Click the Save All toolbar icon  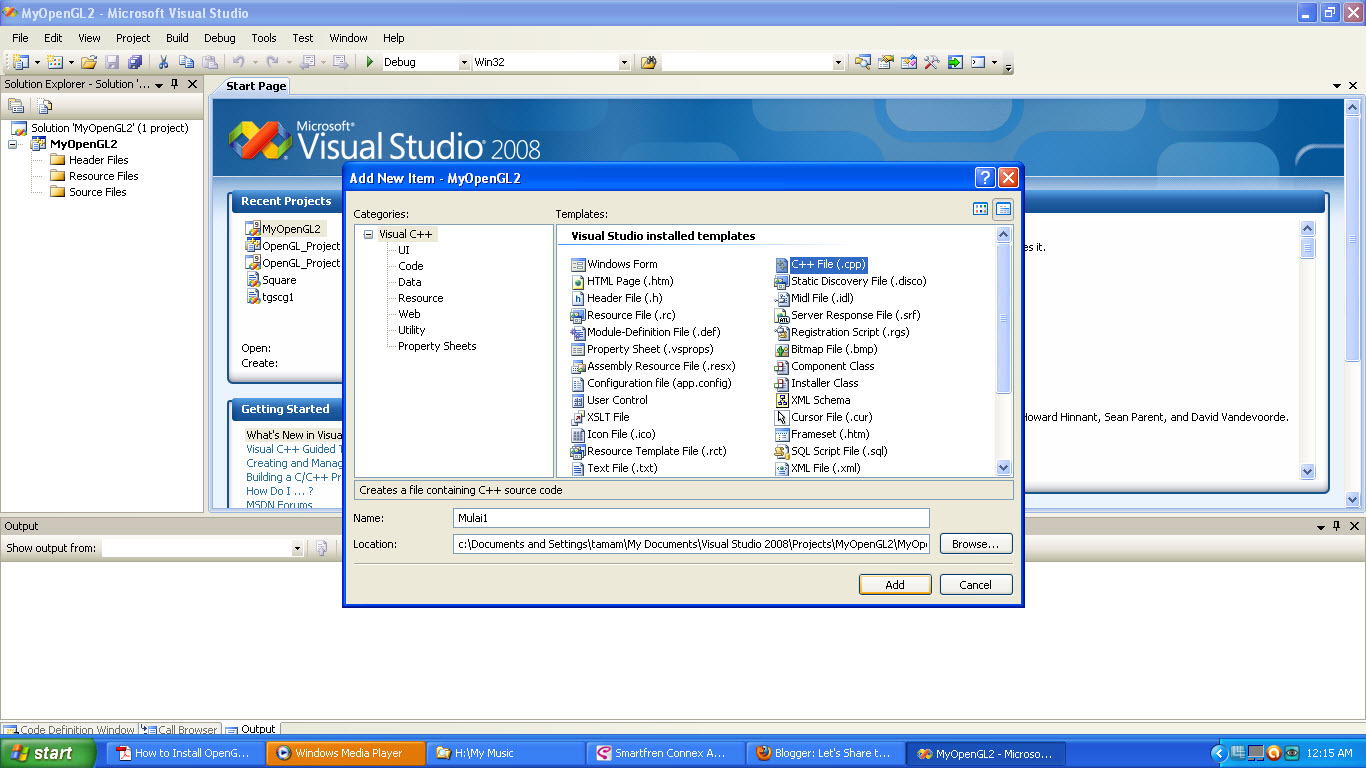135,62
